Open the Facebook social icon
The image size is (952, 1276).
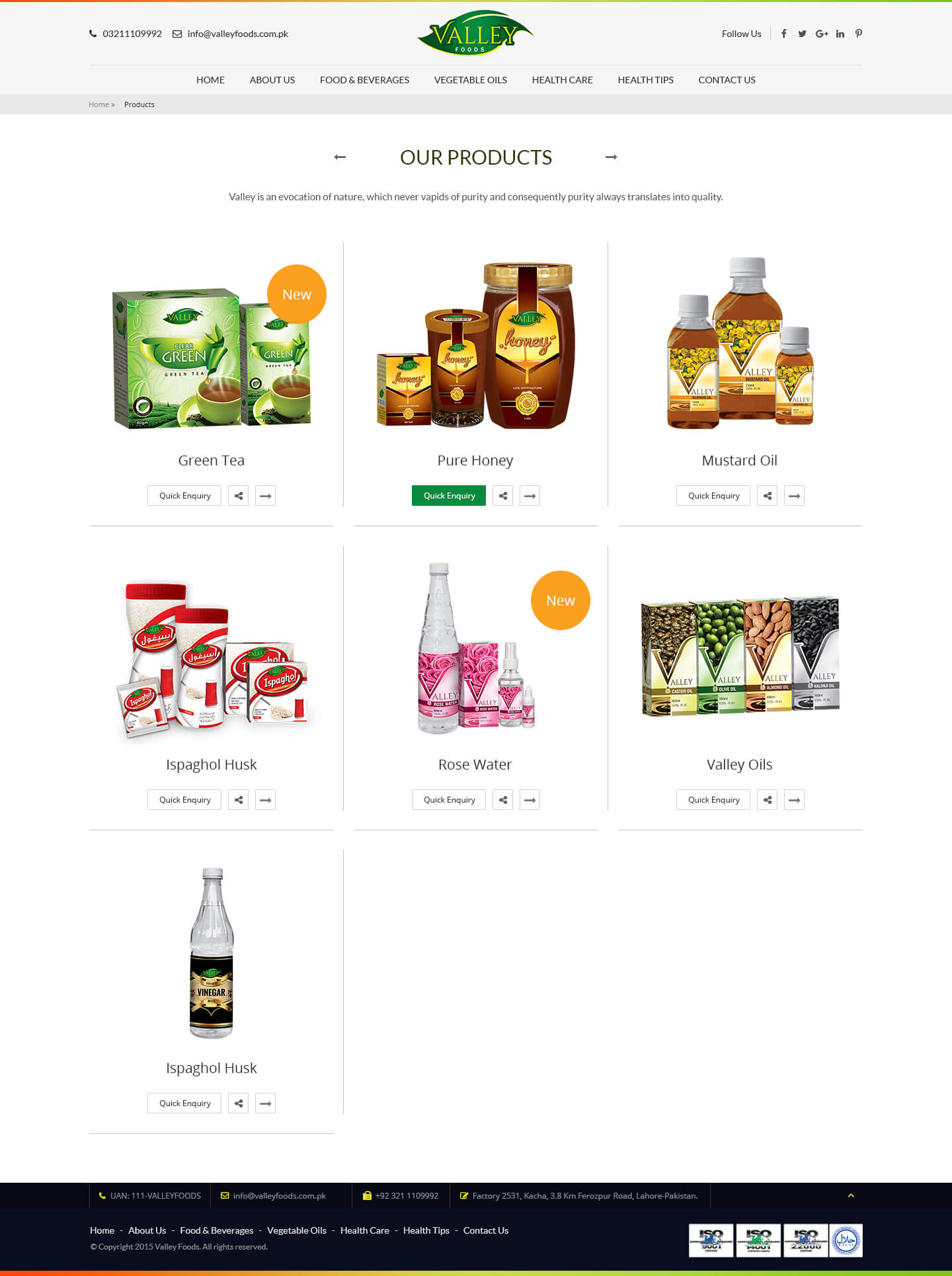click(x=783, y=34)
